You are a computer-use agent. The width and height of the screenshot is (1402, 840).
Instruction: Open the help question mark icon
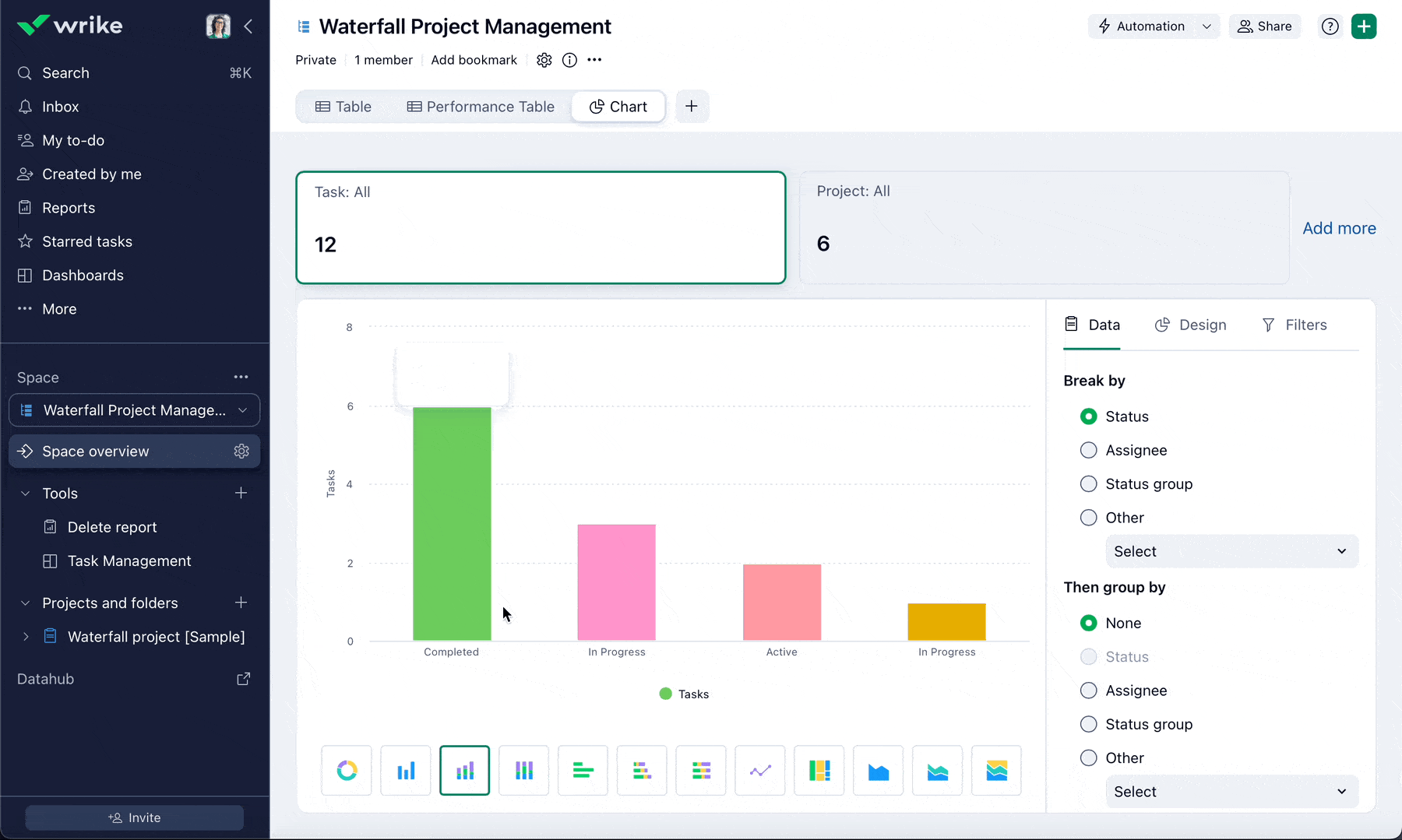1330,26
